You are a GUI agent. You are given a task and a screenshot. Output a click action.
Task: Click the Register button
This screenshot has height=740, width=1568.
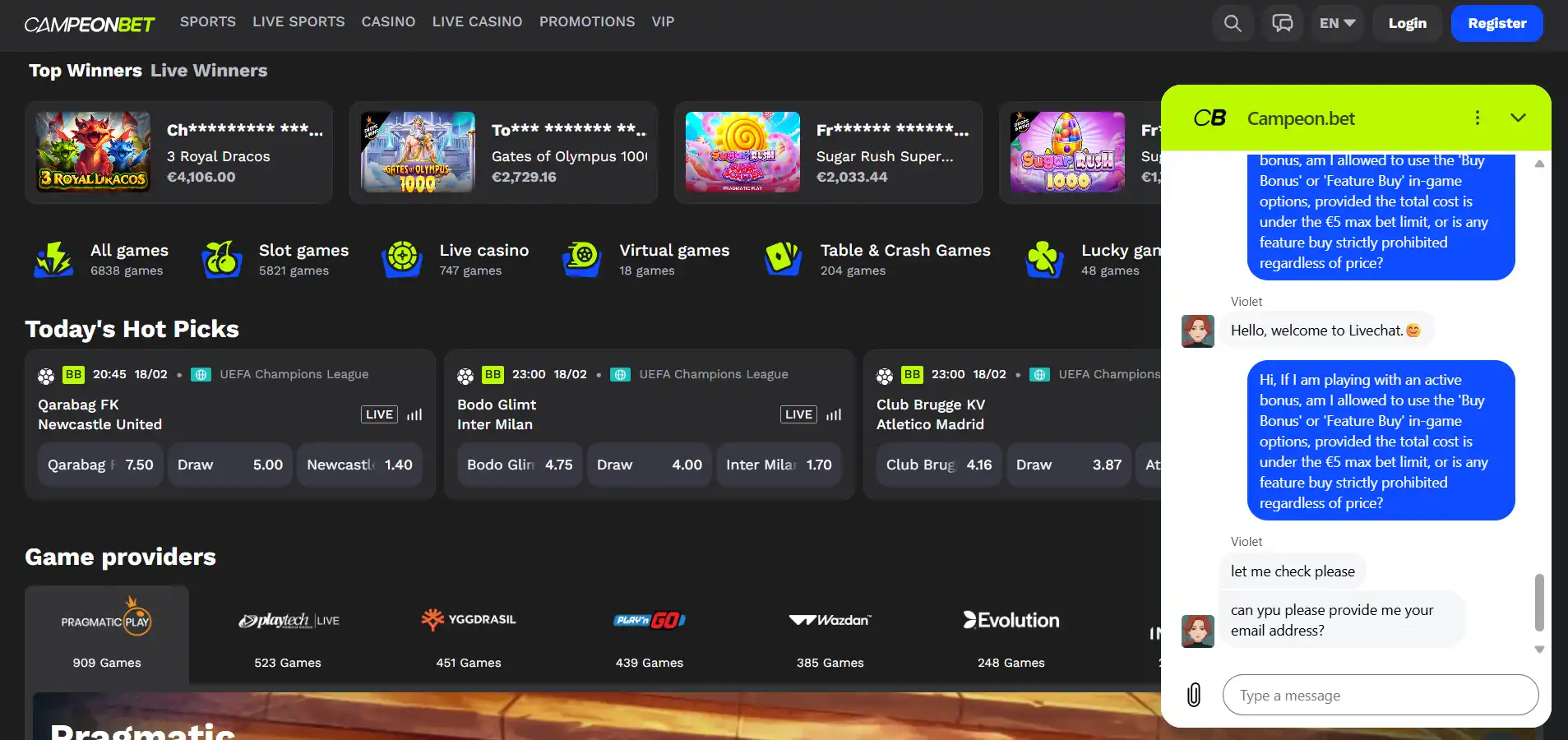point(1496,22)
